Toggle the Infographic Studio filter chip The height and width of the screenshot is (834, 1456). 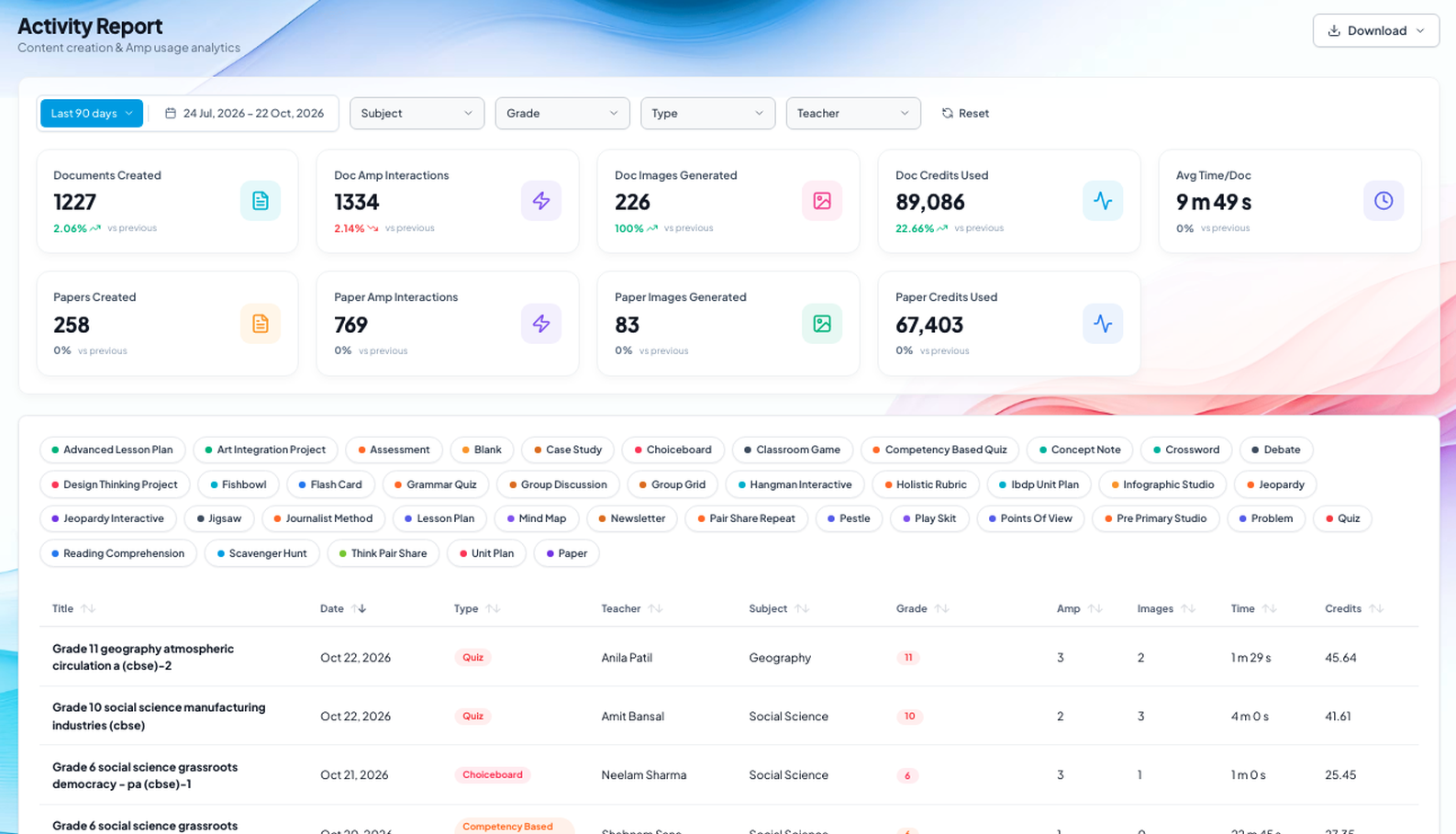pos(1162,484)
